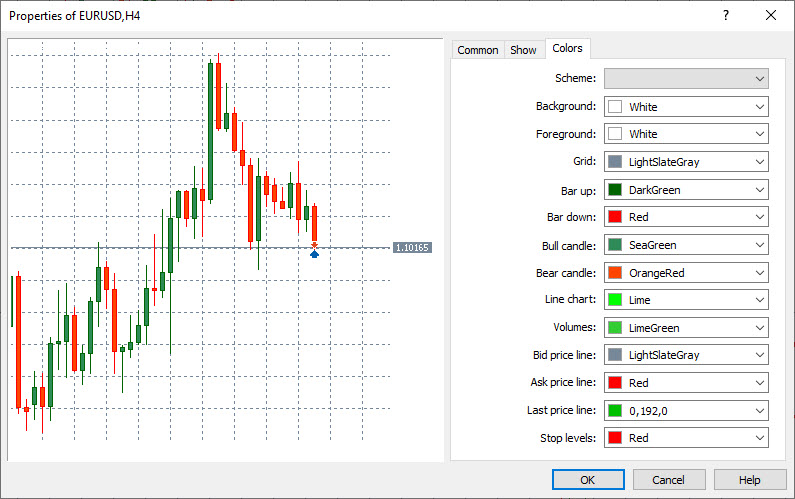Click the LightSlateGray Grid swatch
The height and width of the screenshot is (499, 795).
[615, 162]
